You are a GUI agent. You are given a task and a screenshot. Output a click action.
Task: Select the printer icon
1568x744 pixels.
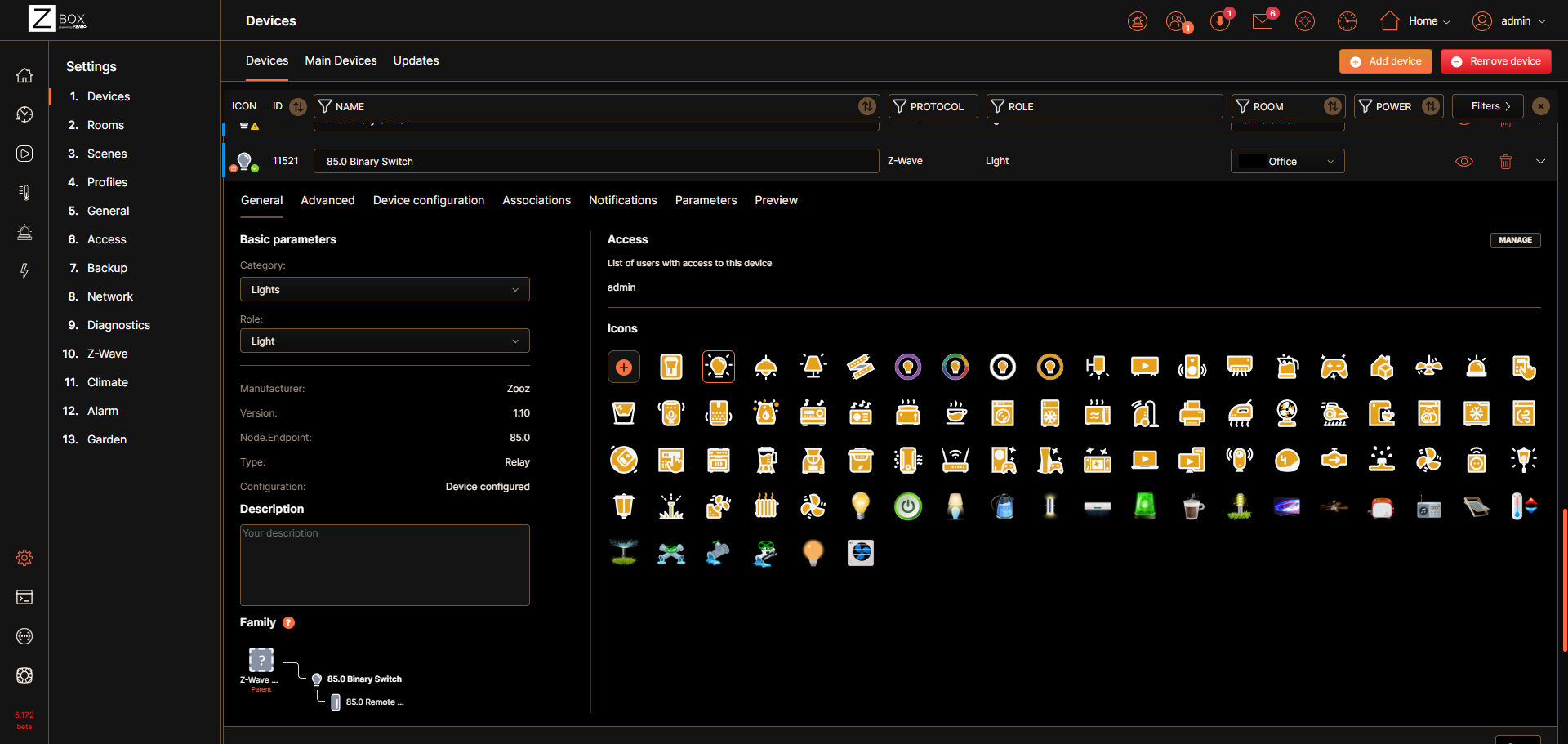click(1192, 413)
